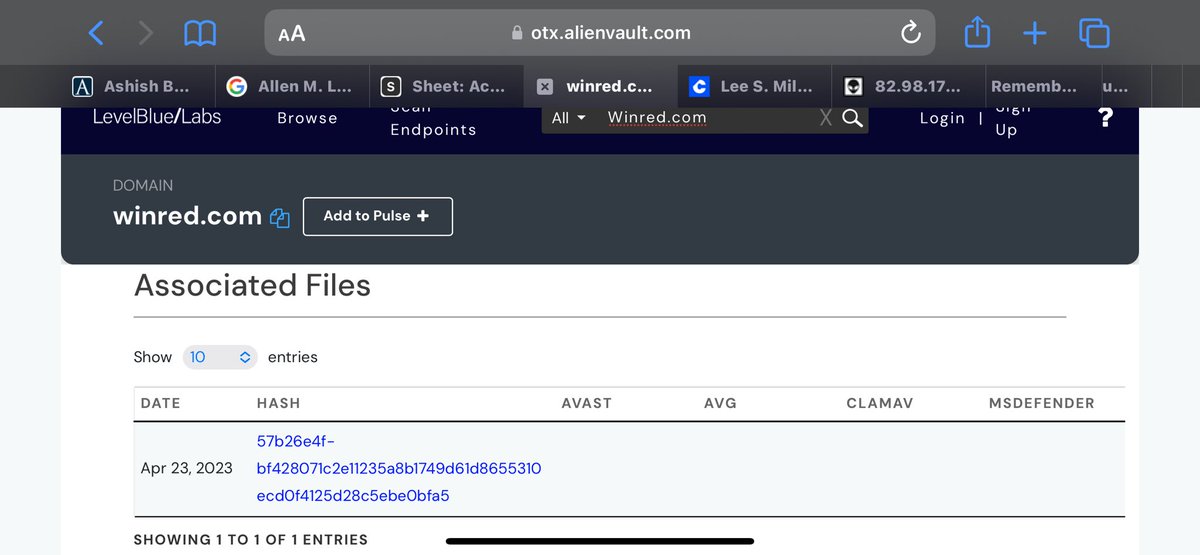Screen dimensions: 1200x555
Task: Switch to the Allen M. L... tab
Action: pos(294,87)
